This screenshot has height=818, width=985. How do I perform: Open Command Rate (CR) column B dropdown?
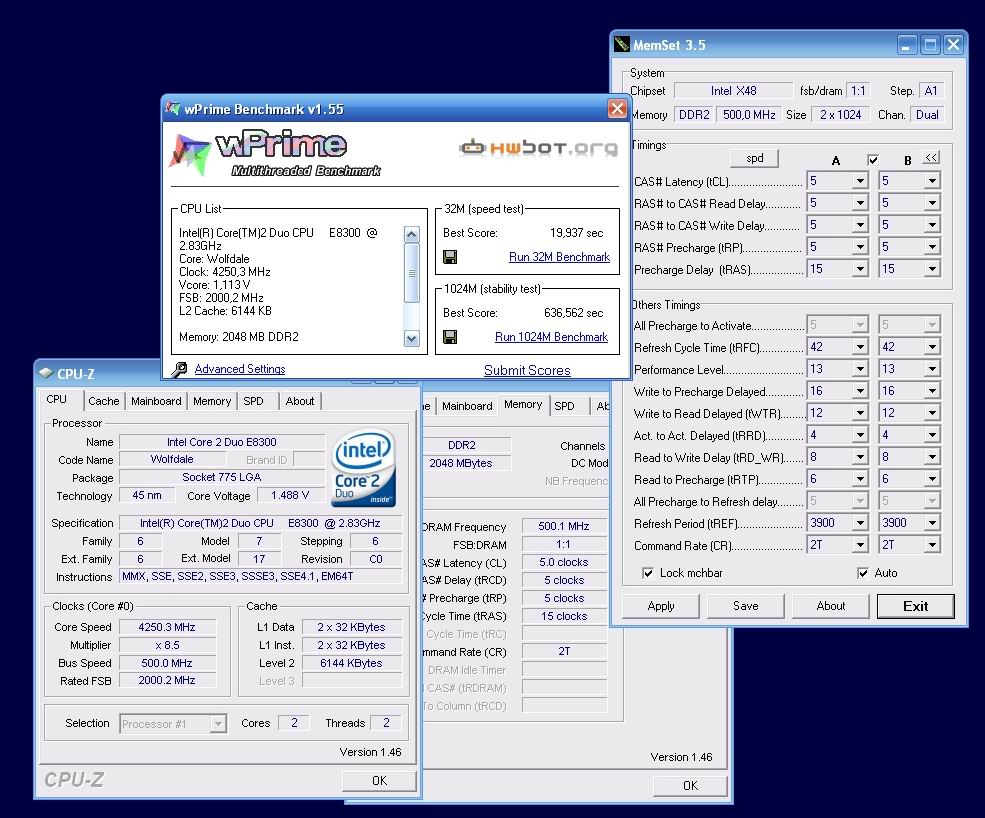tap(932, 545)
